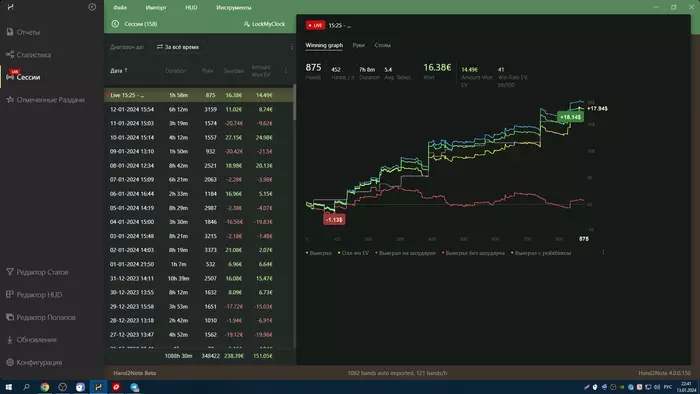Viewport: 700px width, 394px height.
Task: Click the auto imported hands status text
Action: click(397, 373)
